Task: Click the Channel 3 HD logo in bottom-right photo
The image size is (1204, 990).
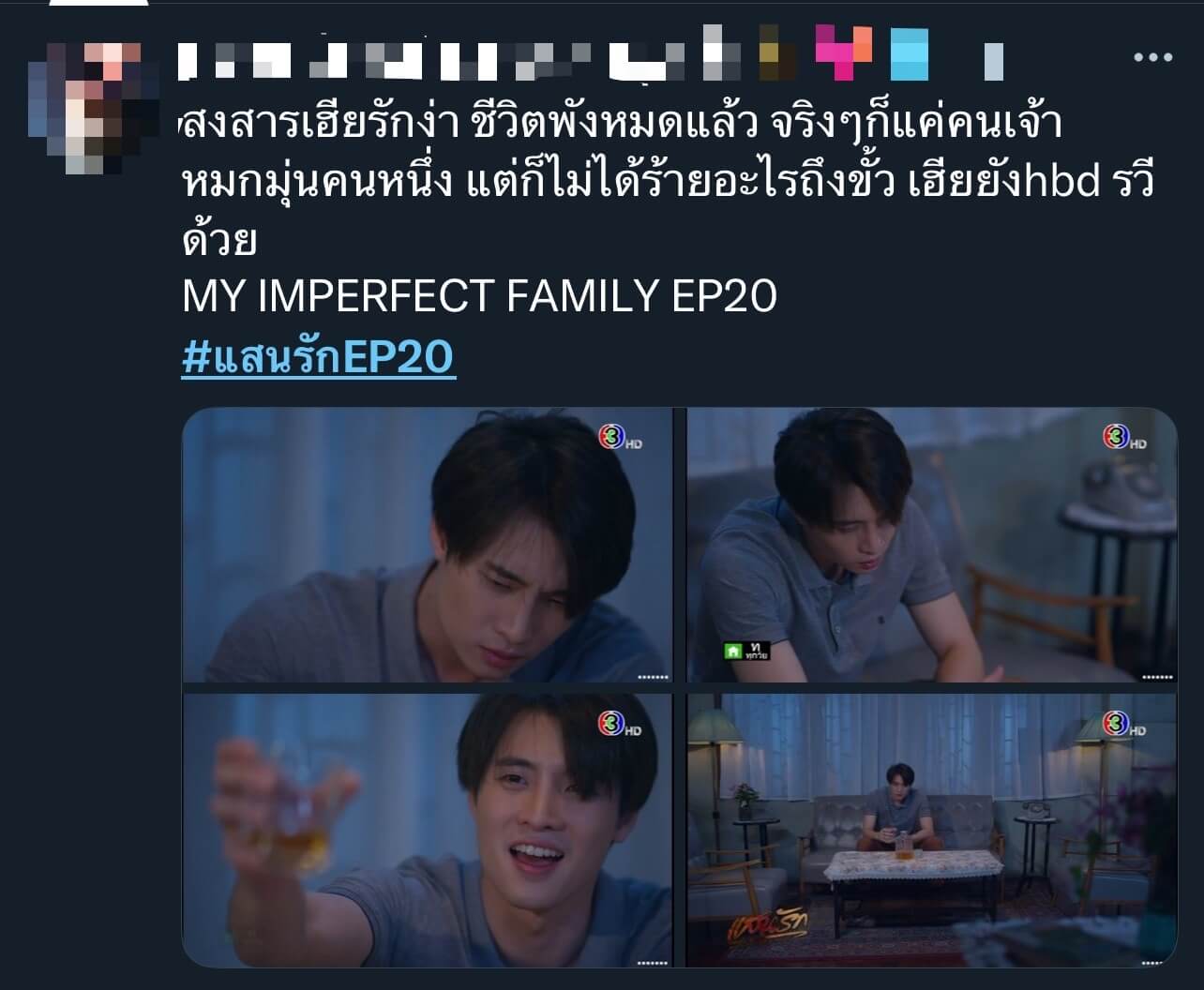Action: click(1124, 724)
